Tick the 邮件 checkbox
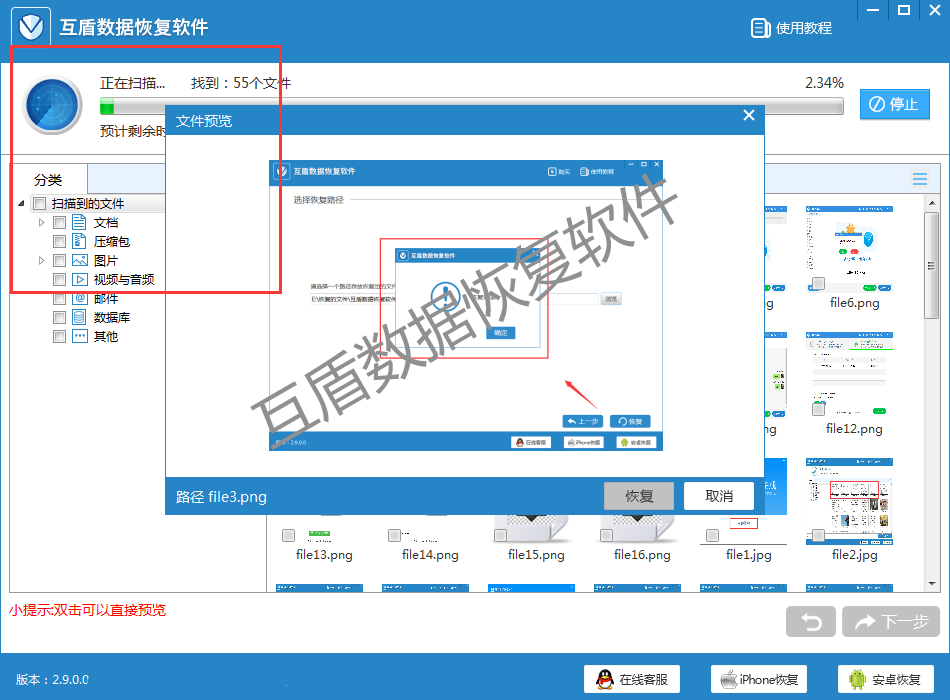950x700 pixels. [x=59, y=298]
